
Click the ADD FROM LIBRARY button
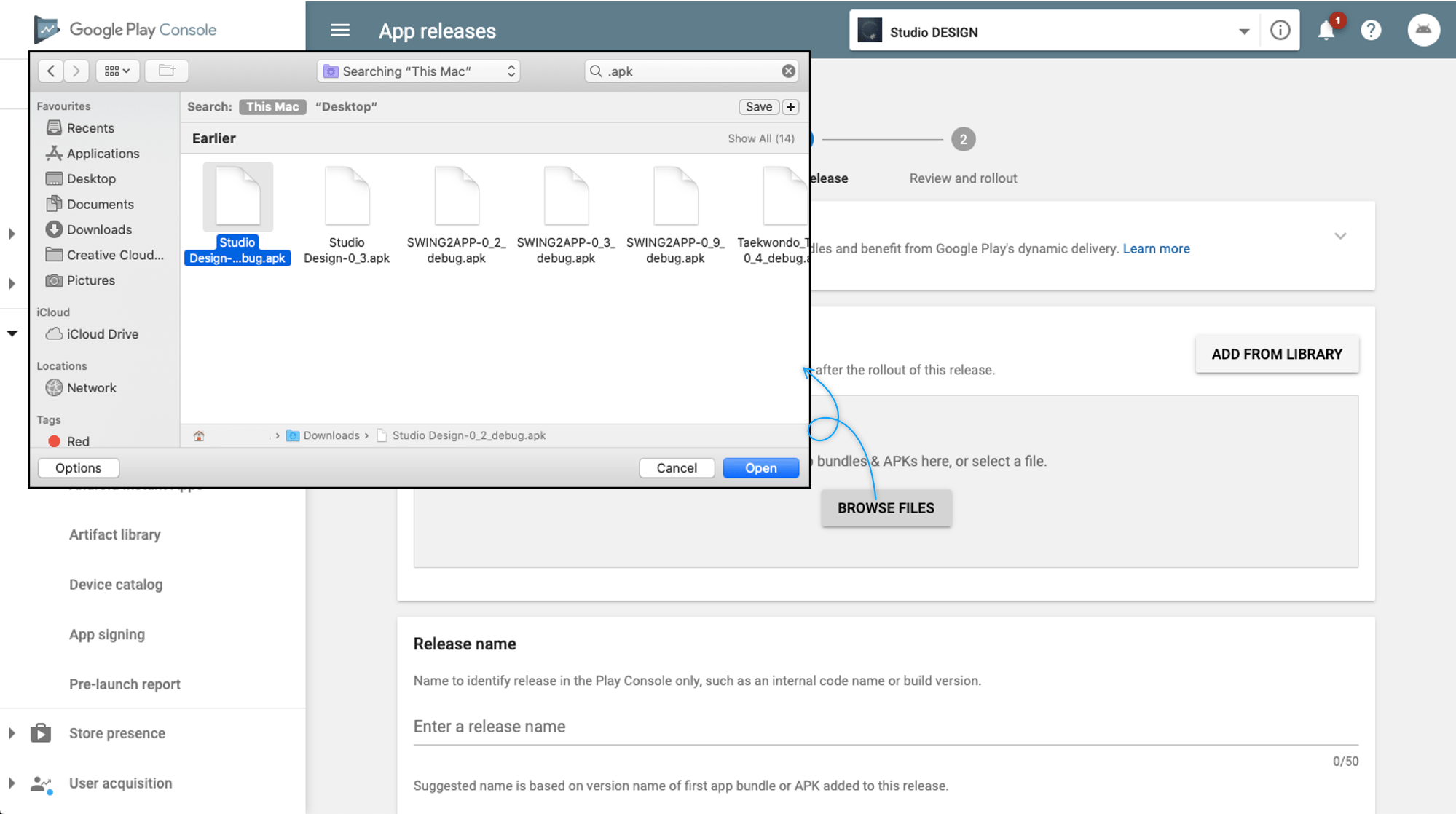pos(1276,355)
